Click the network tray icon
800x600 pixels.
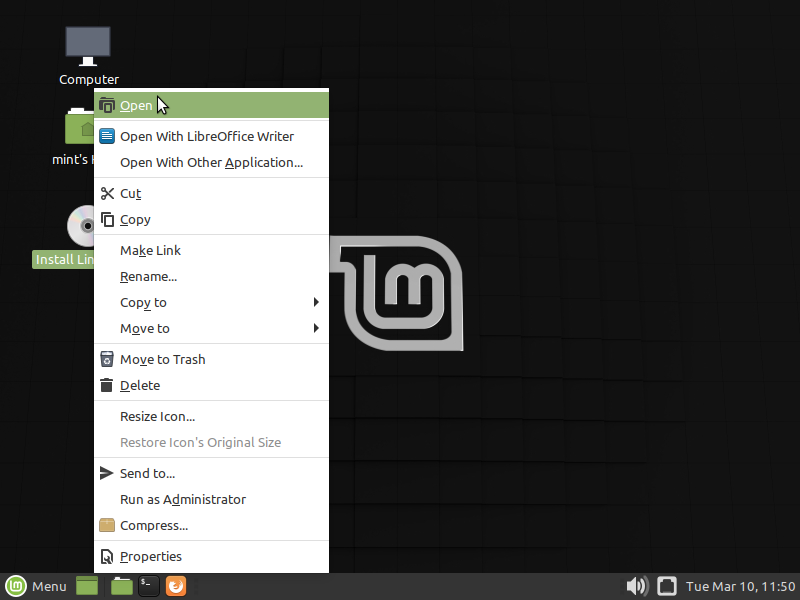[666, 586]
